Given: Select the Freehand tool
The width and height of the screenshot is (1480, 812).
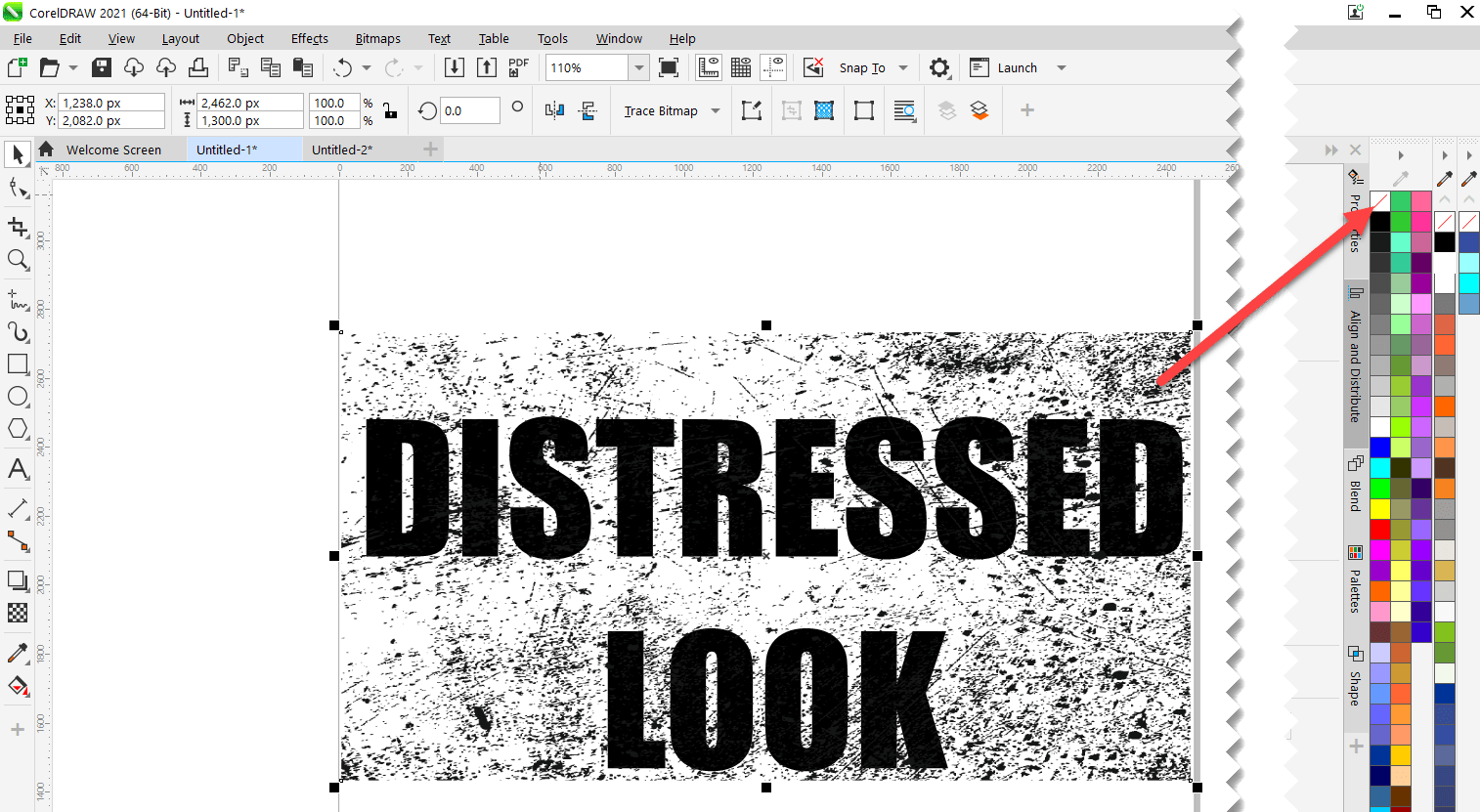Looking at the screenshot, I should 18,299.
